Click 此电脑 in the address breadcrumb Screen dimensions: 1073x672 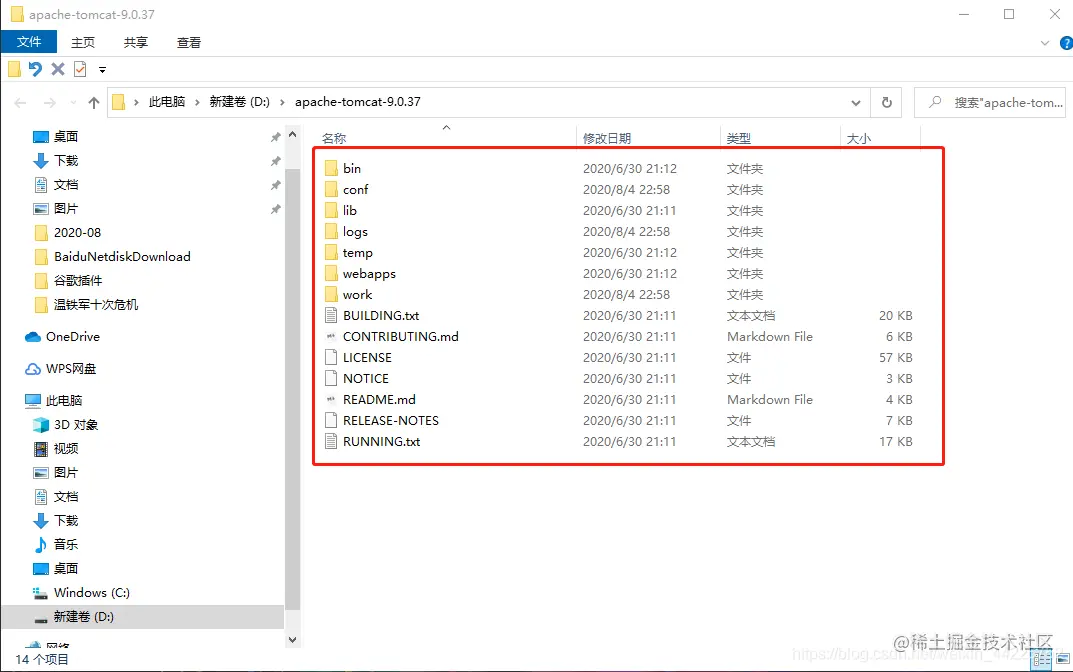pyautogui.click(x=167, y=102)
